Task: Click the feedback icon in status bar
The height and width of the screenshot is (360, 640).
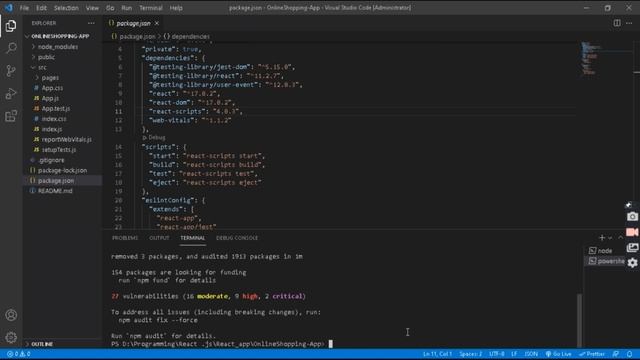Action: [x=616, y=354]
